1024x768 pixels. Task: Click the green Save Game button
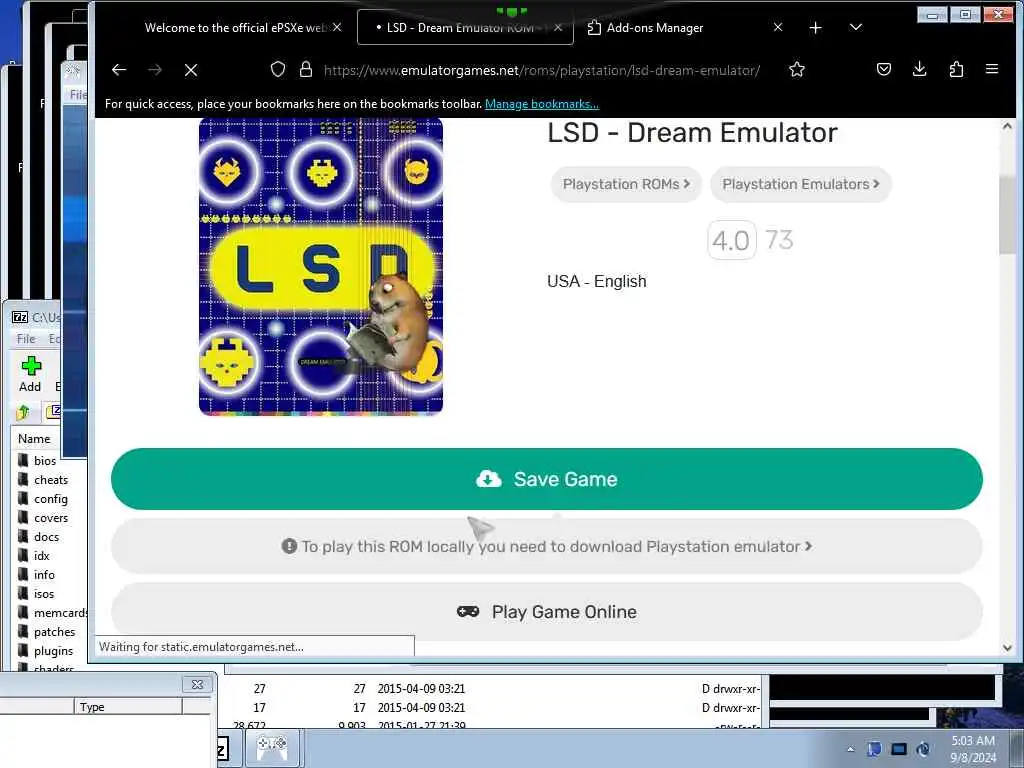coord(547,479)
